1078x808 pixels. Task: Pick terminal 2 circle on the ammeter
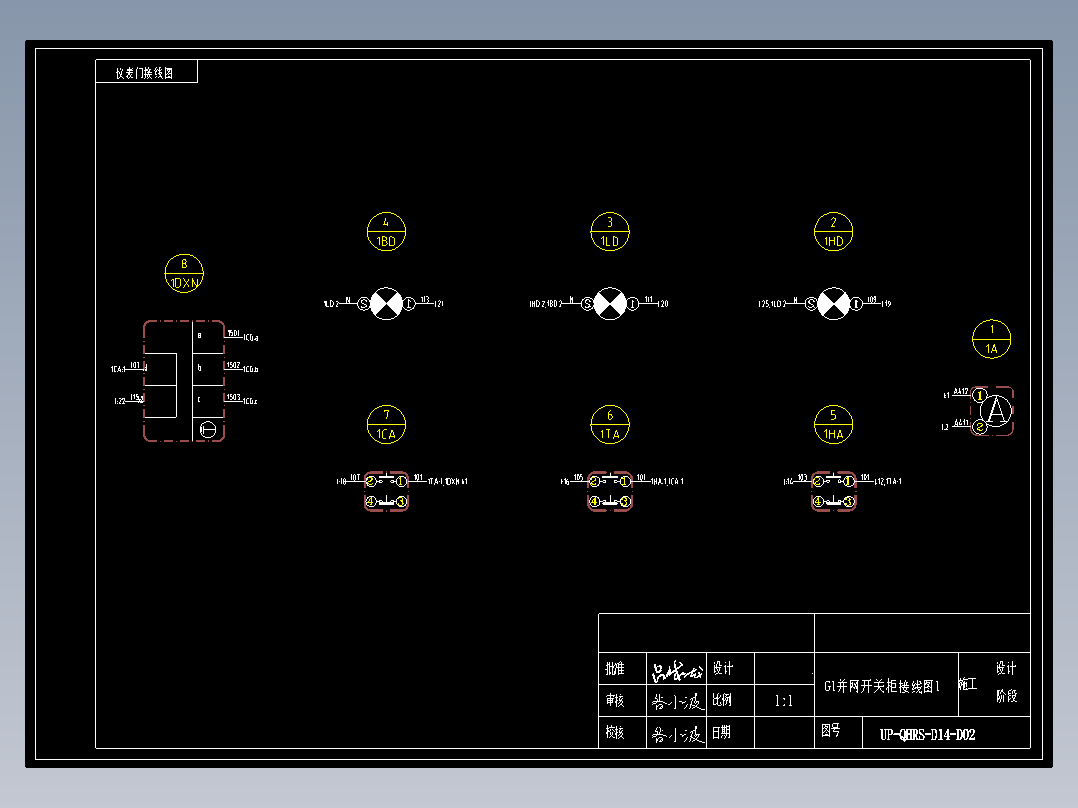pyautogui.click(x=980, y=427)
